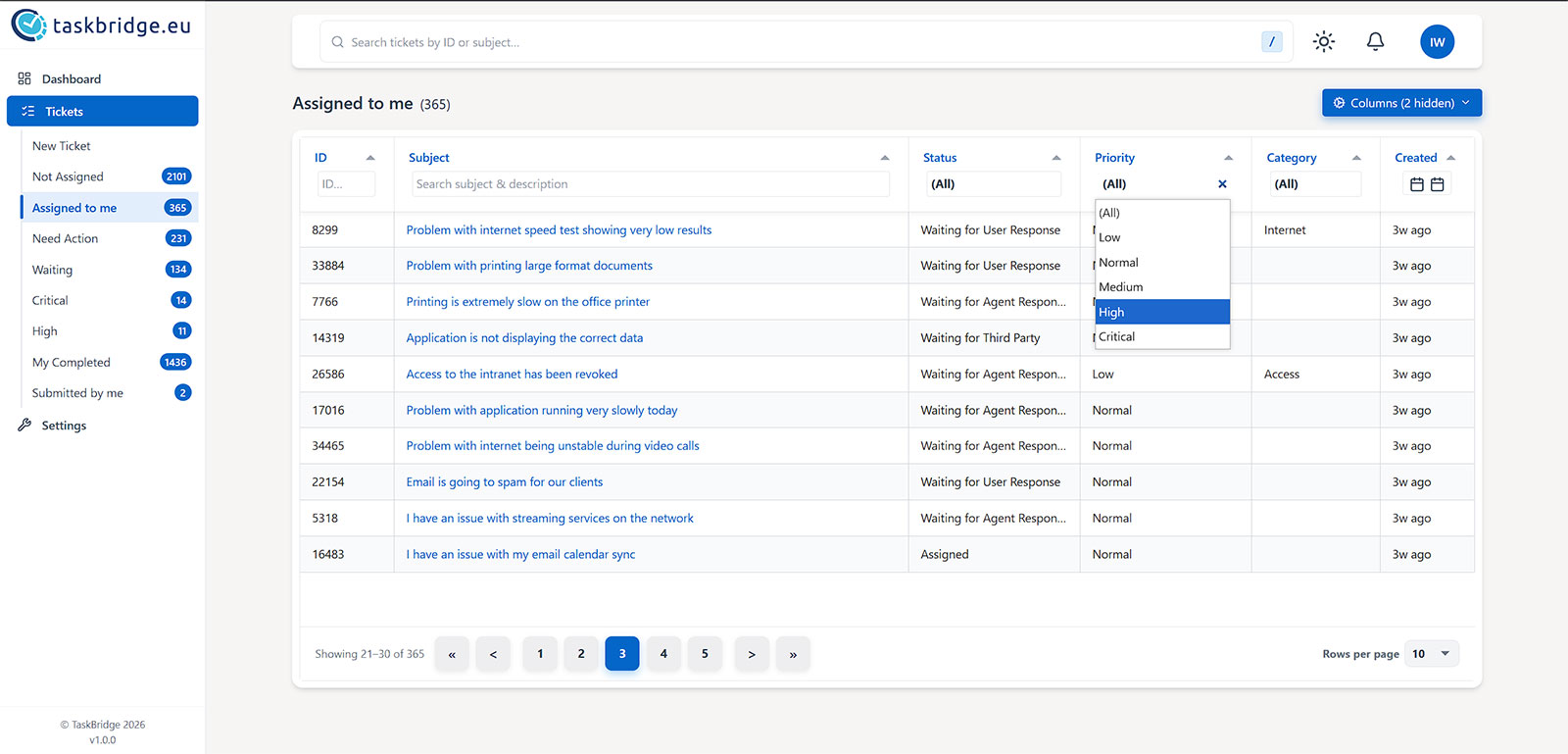Open Settings in the sidebar

tap(102, 426)
